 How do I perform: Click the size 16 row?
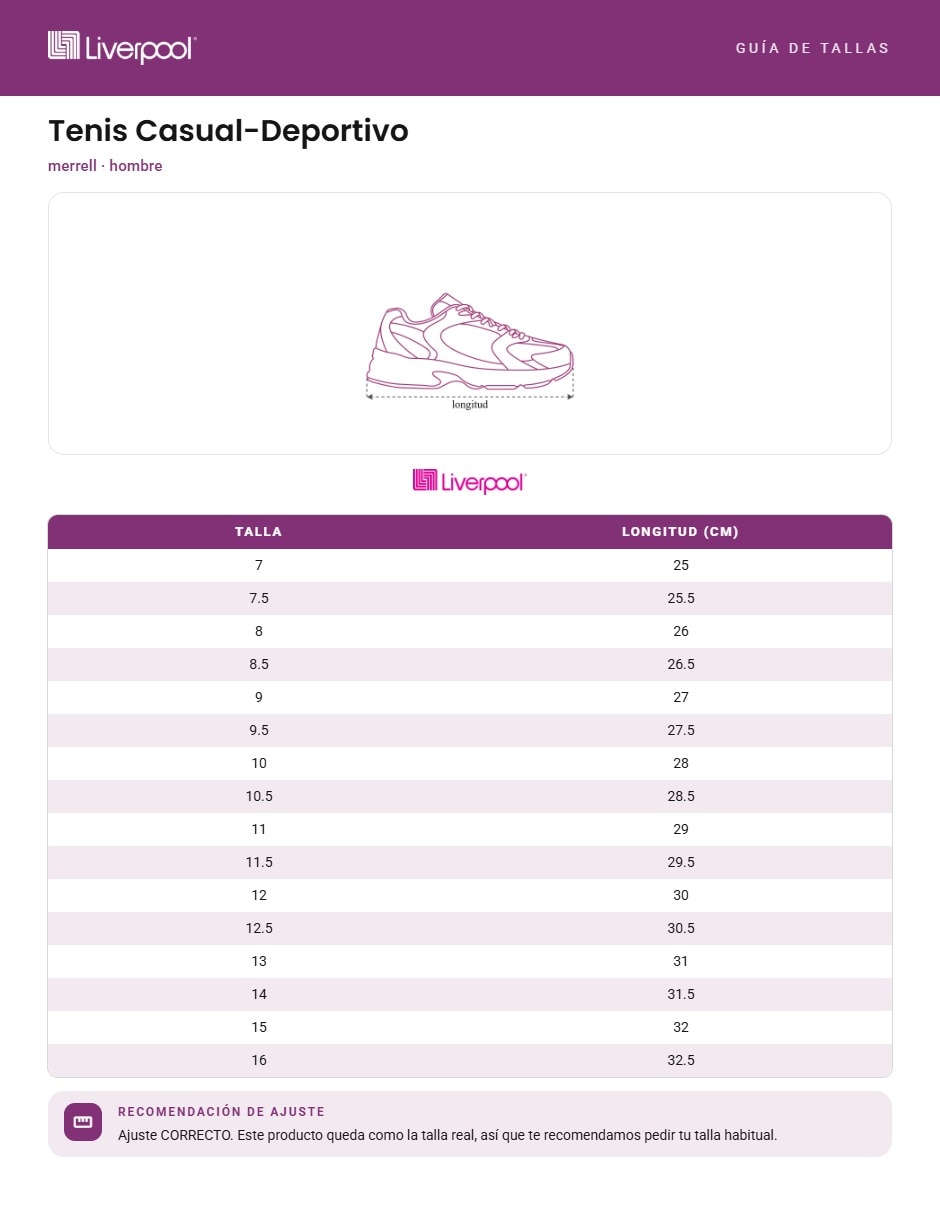tap(470, 1060)
